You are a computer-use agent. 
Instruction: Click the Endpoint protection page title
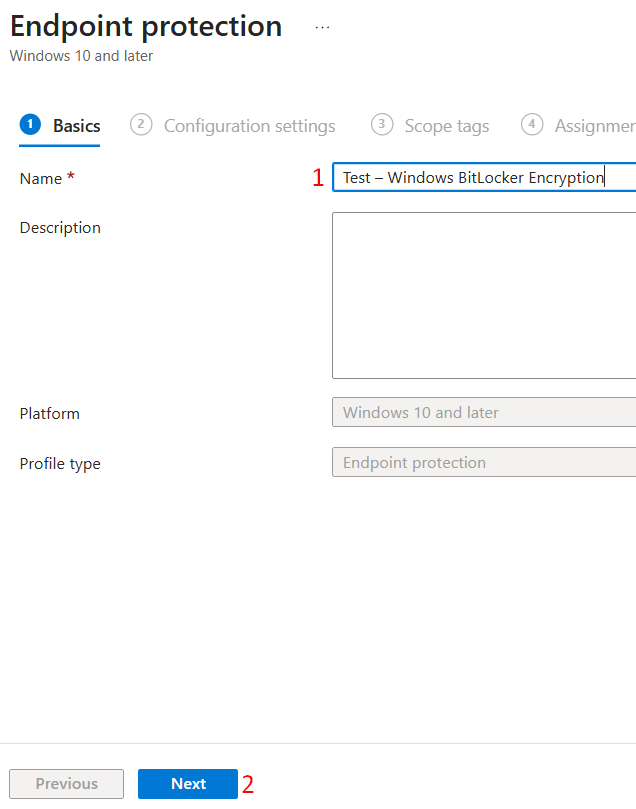[146, 26]
